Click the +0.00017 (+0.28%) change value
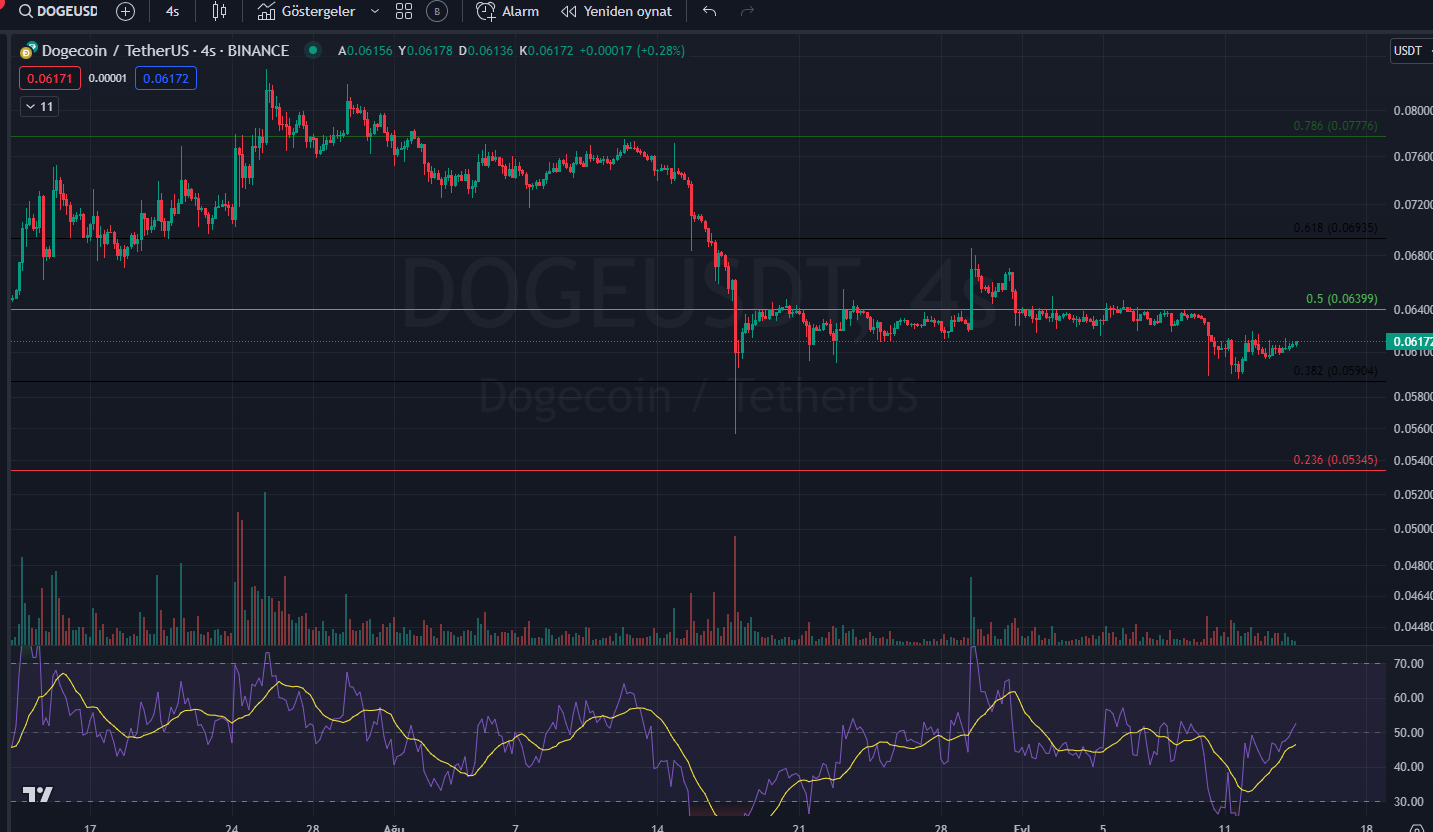This screenshot has width=1433, height=832. click(x=631, y=50)
